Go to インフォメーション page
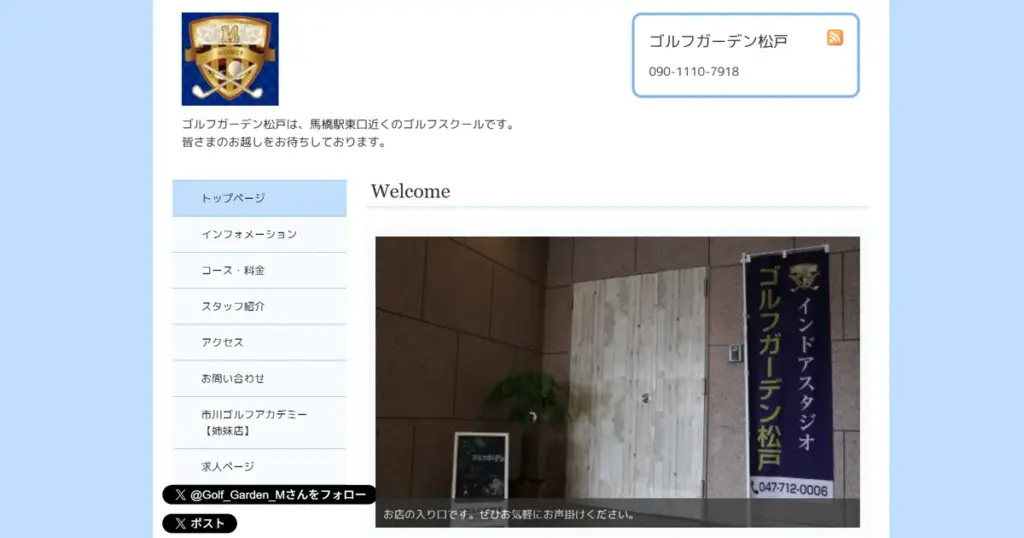Screen dimensions: 1024x538 point(259,234)
